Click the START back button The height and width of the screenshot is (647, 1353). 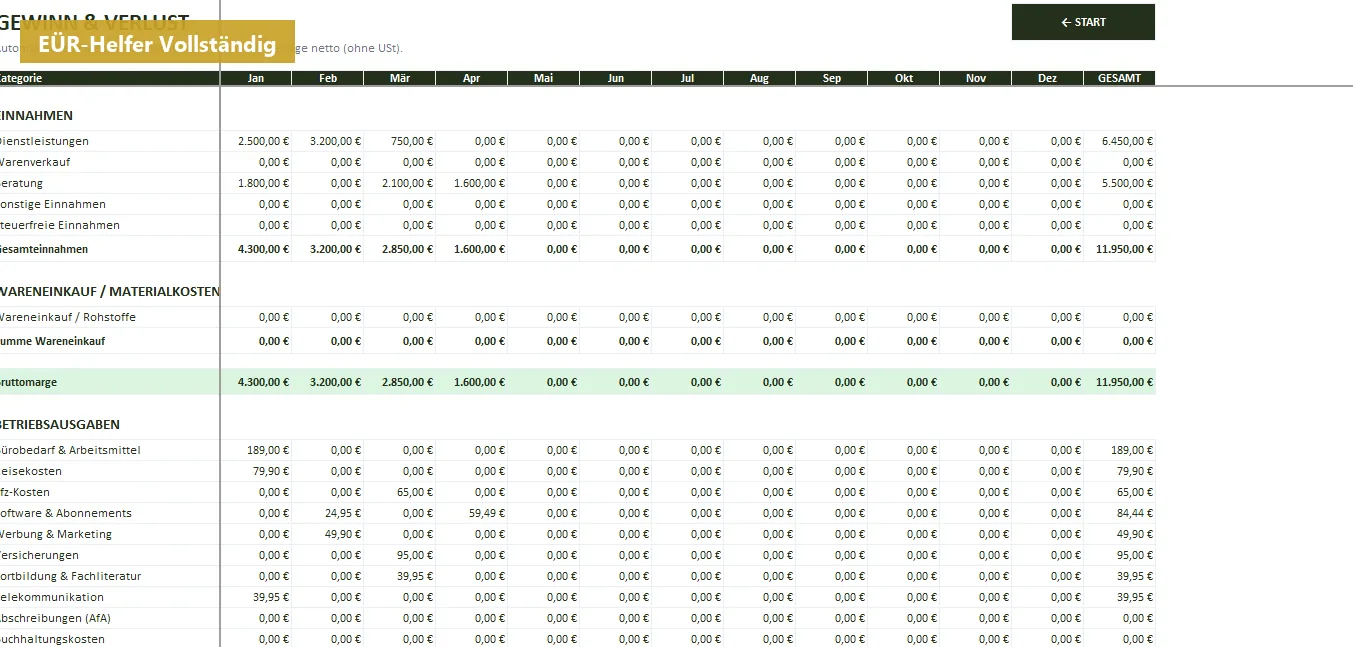1083,22
